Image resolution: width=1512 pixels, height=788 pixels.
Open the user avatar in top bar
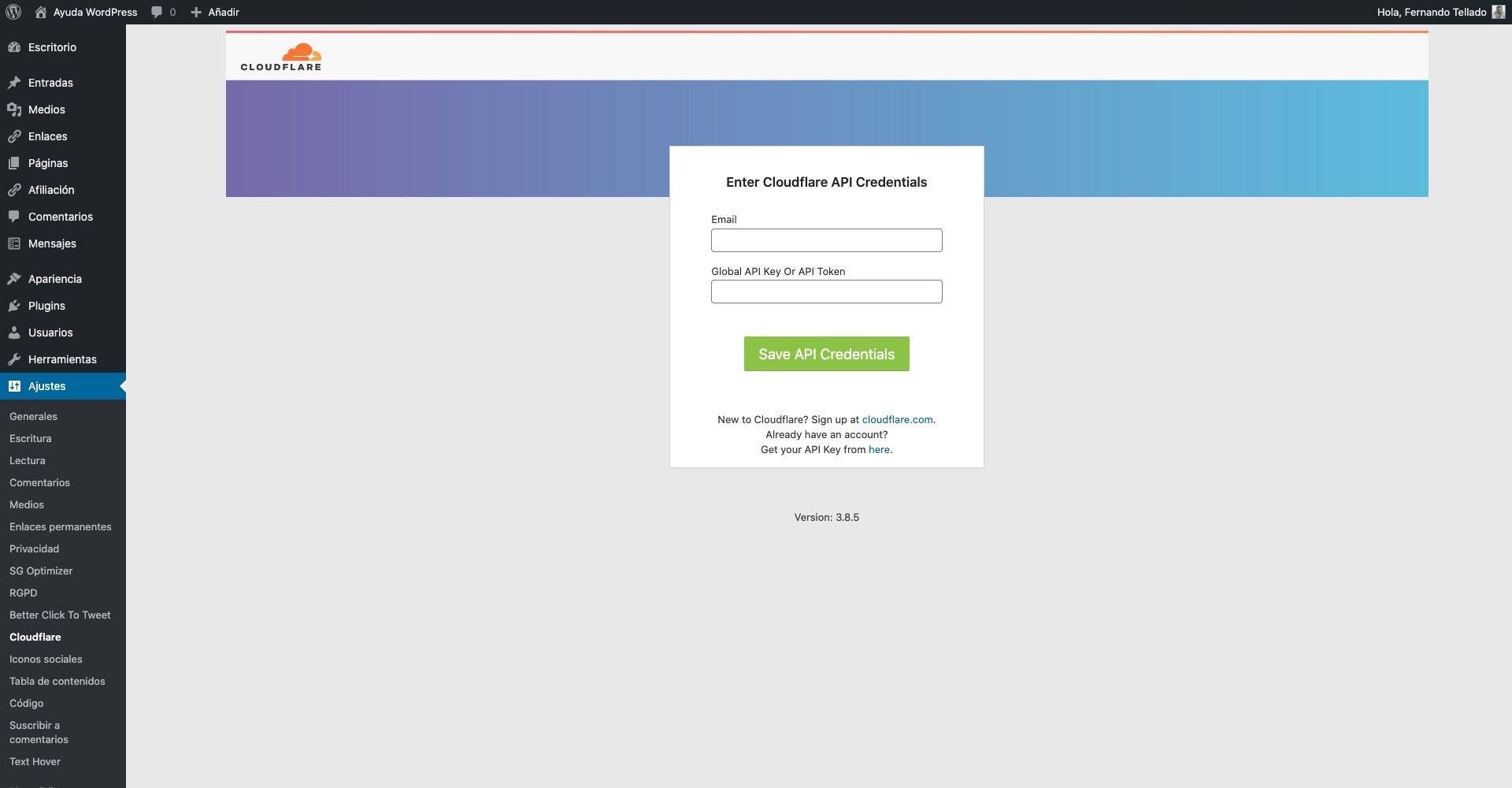[x=1498, y=12]
